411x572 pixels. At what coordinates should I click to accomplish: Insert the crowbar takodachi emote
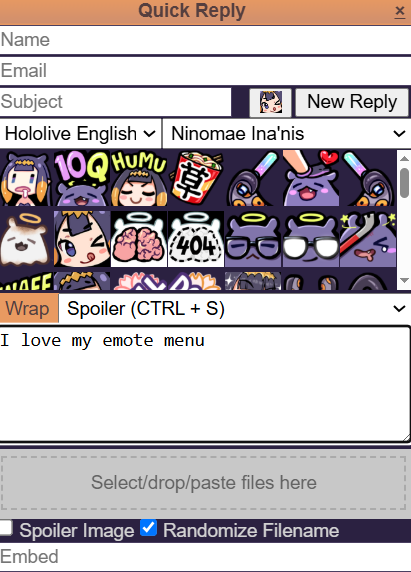[x=368, y=239]
